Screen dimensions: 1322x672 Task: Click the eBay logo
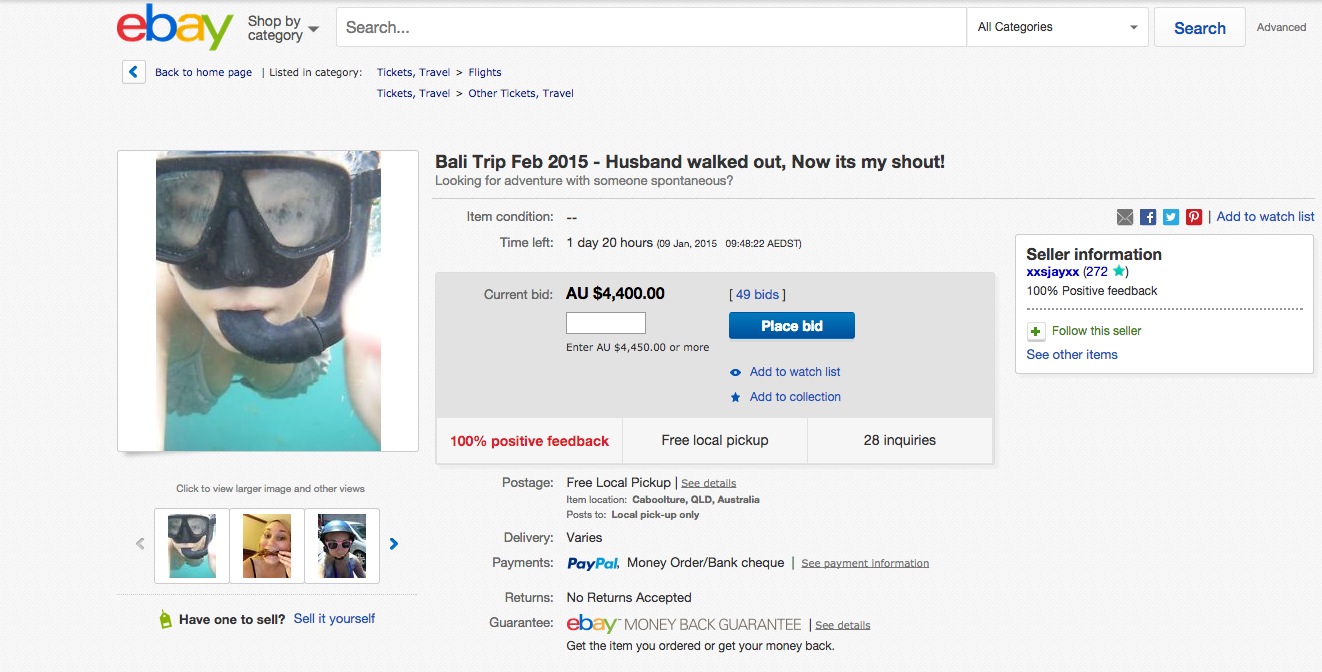click(175, 27)
